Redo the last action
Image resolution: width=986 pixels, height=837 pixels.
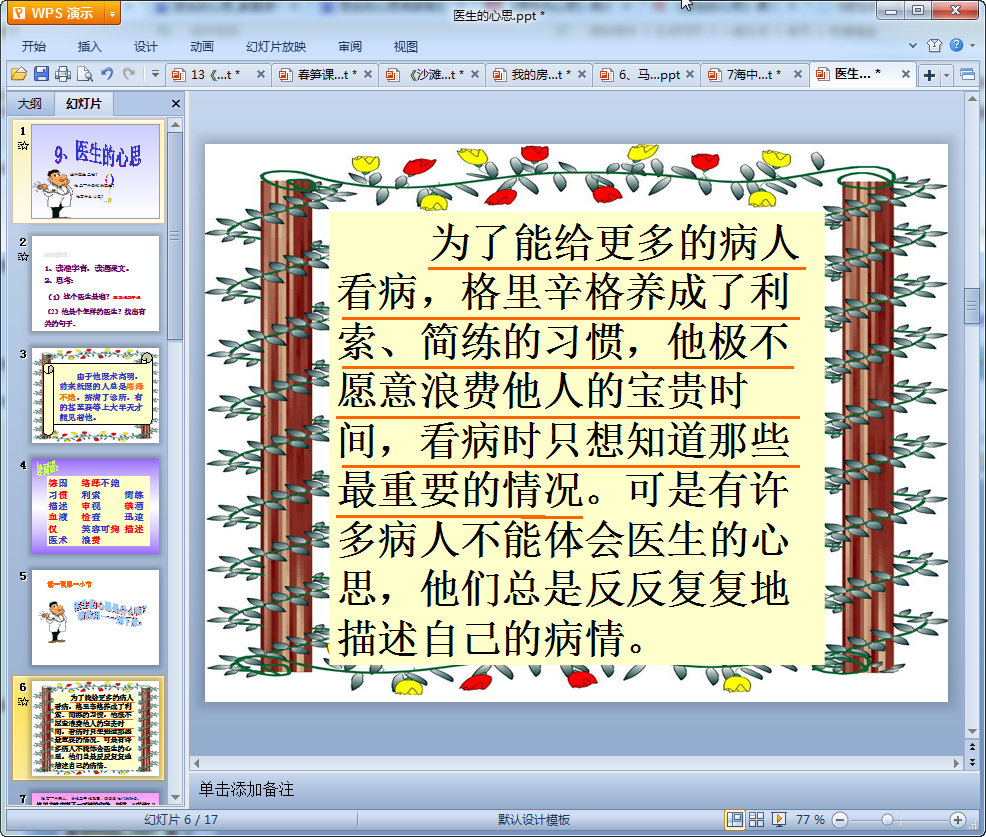click(x=129, y=74)
